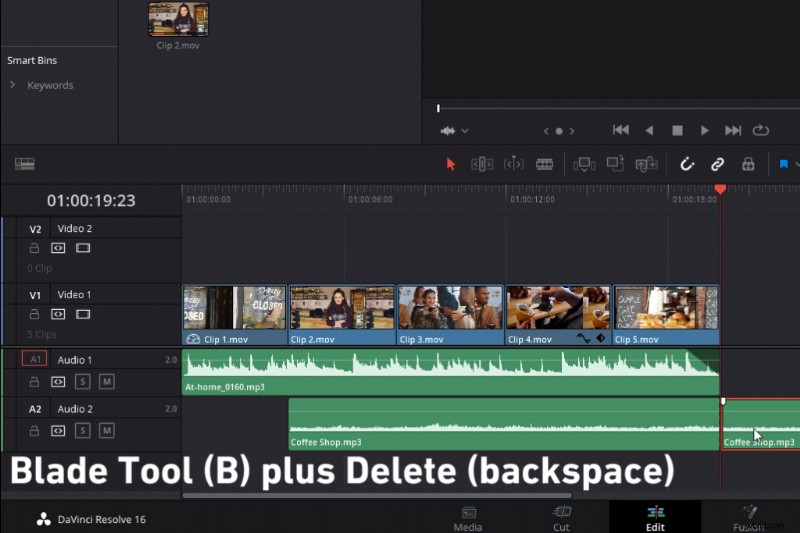This screenshot has width=800, height=533.
Task: Toggle Auto Track Selector on Audio 1
Action: click(x=58, y=382)
